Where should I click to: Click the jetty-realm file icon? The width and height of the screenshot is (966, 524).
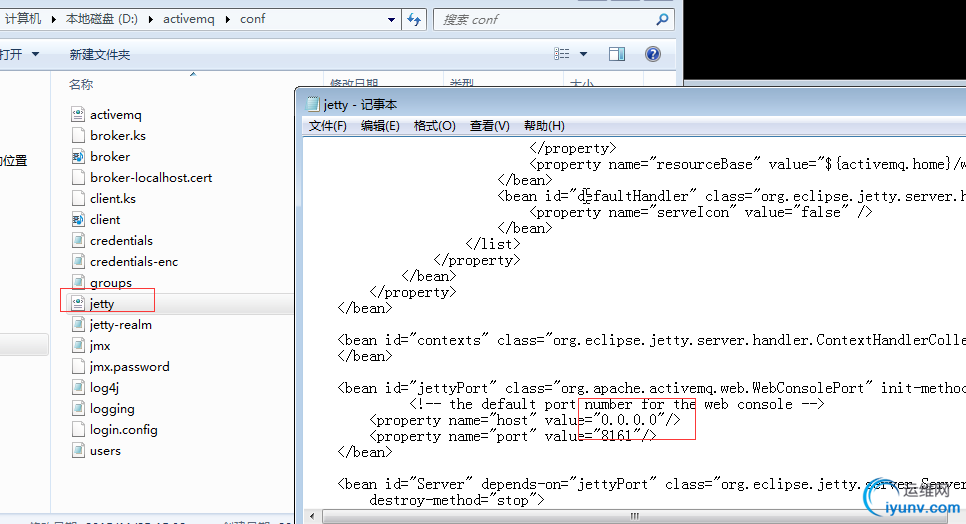[78, 324]
